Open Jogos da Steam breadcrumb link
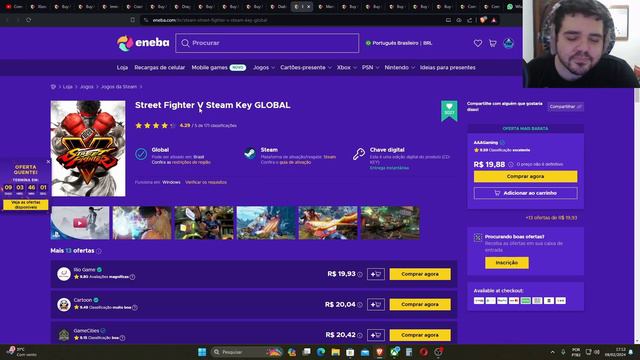640x360 pixels. (x=118, y=87)
